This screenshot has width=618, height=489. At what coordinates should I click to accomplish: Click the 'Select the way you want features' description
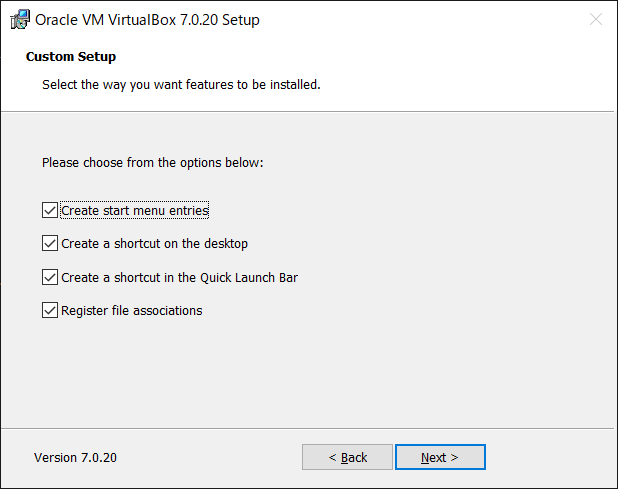[181, 85]
